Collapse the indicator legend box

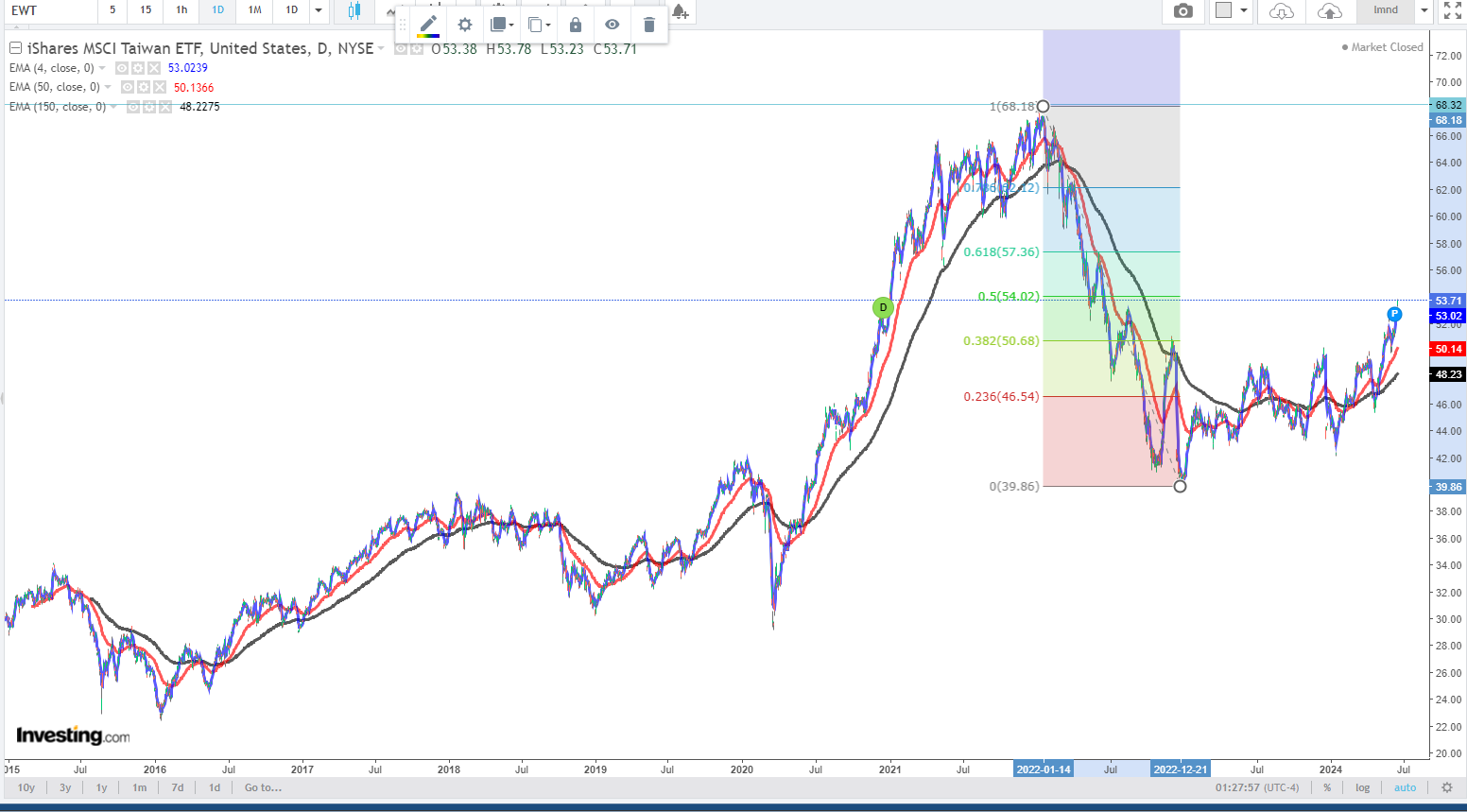(x=15, y=48)
